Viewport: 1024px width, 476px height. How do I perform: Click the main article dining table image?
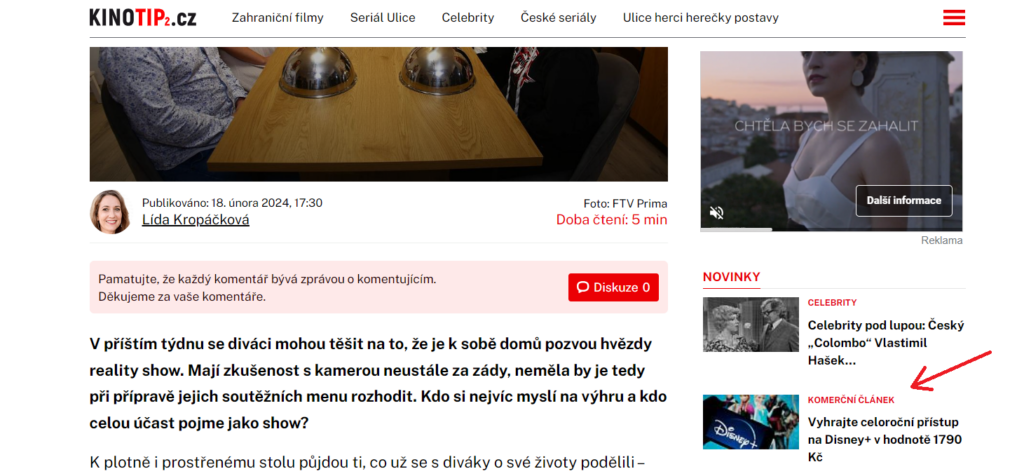pos(379,114)
